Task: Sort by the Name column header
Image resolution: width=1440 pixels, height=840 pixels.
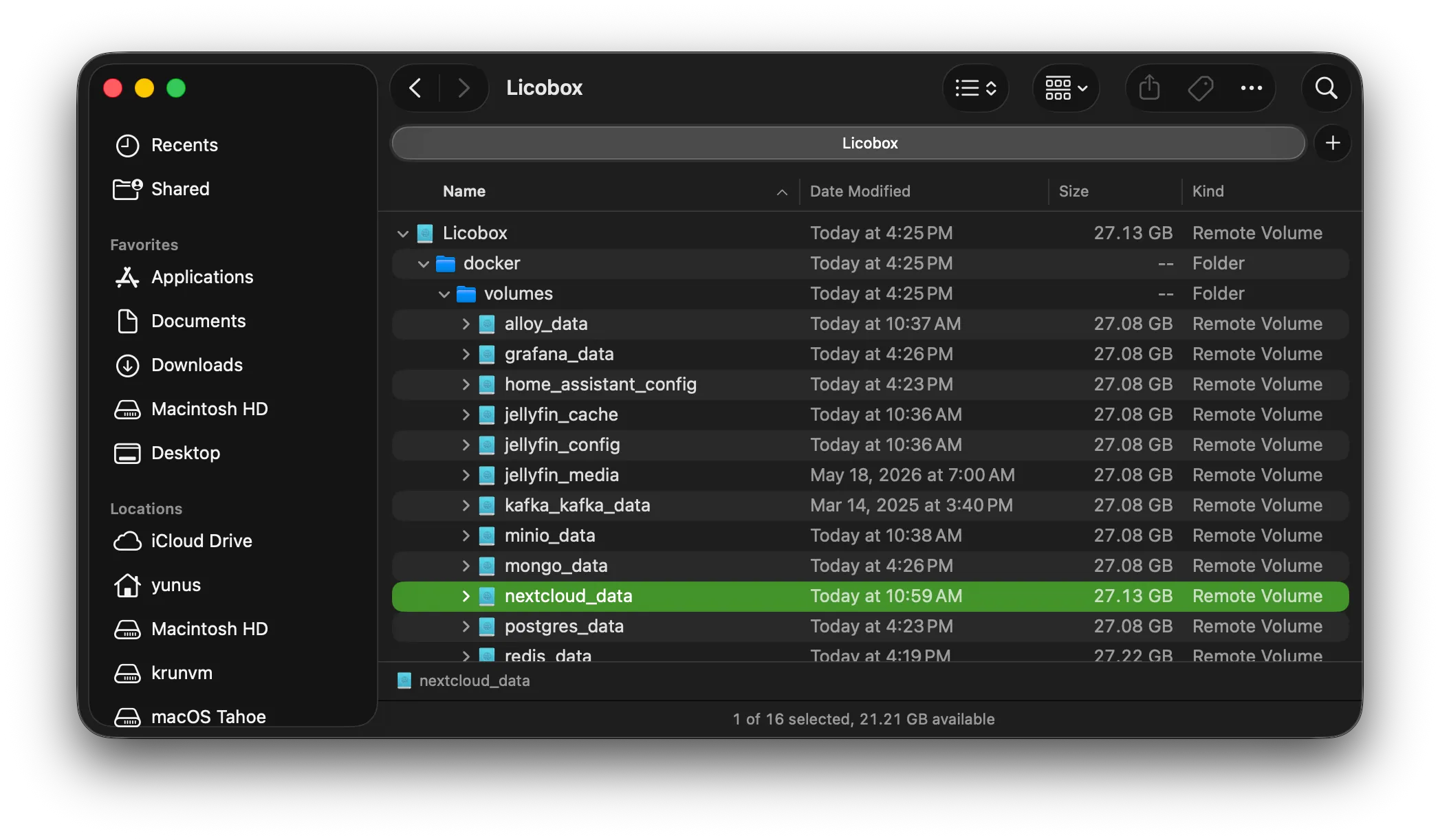Action: 464,191
